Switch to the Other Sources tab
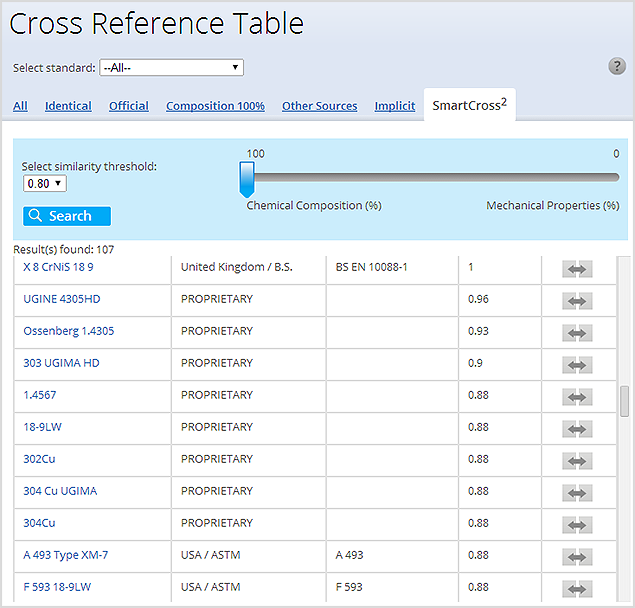Screen dimensions: 635x608 point(320,106)
